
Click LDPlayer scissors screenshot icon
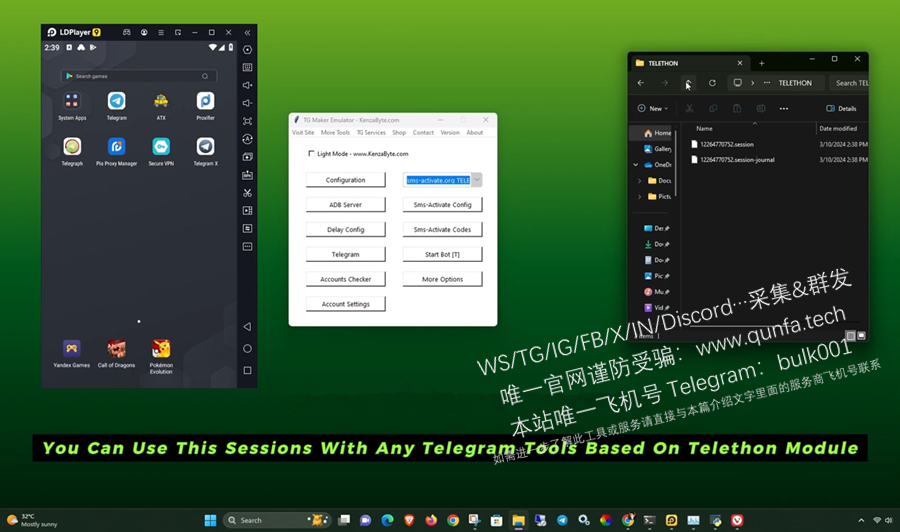point(247,193)
